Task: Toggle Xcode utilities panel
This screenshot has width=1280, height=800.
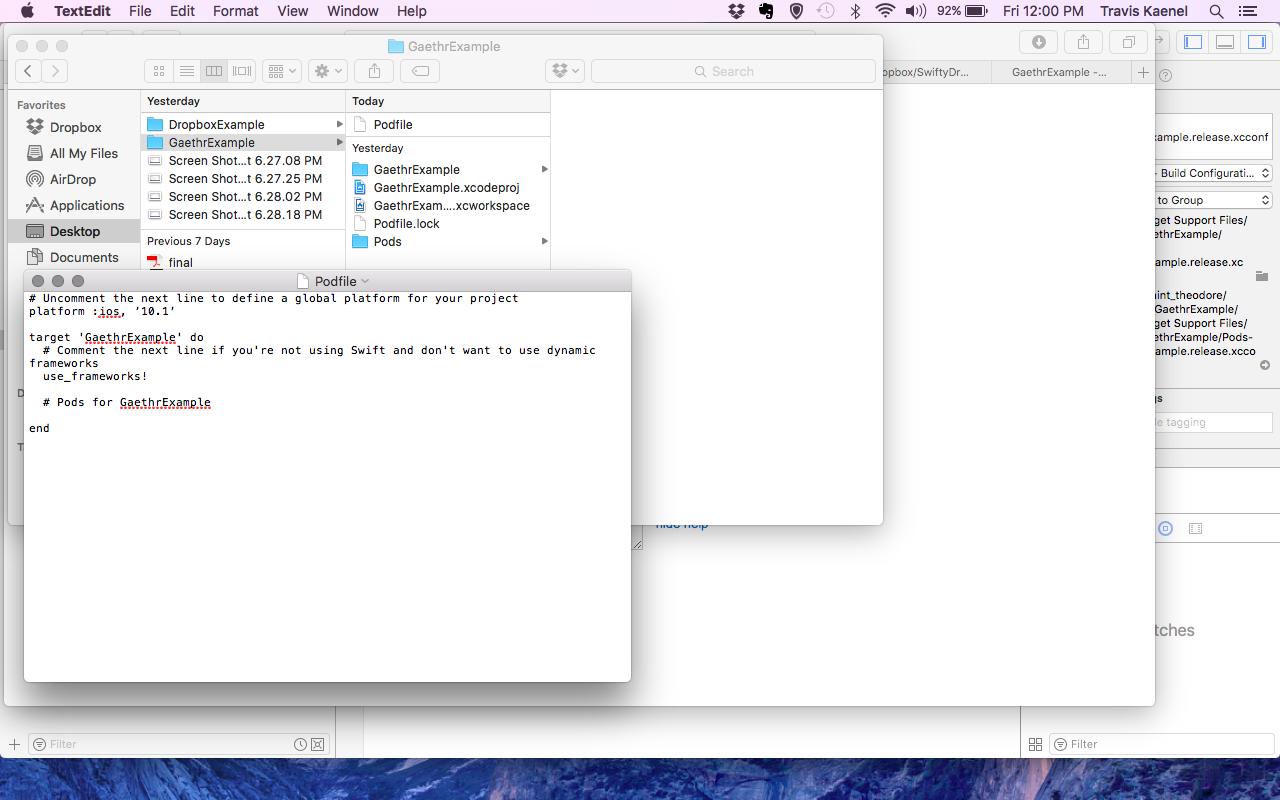Action: pyautogui.click(x=1256, y=42)
